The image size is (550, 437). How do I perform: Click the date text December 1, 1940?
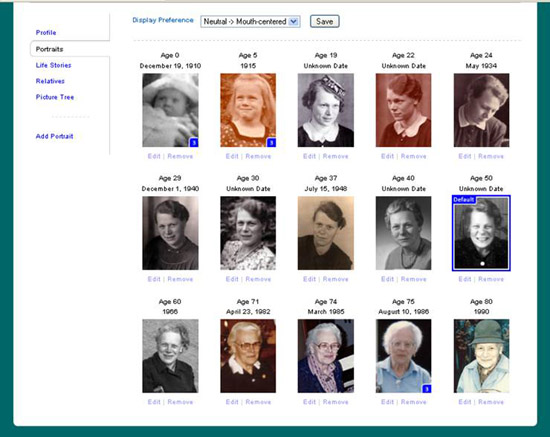click(x=170, y=189)
